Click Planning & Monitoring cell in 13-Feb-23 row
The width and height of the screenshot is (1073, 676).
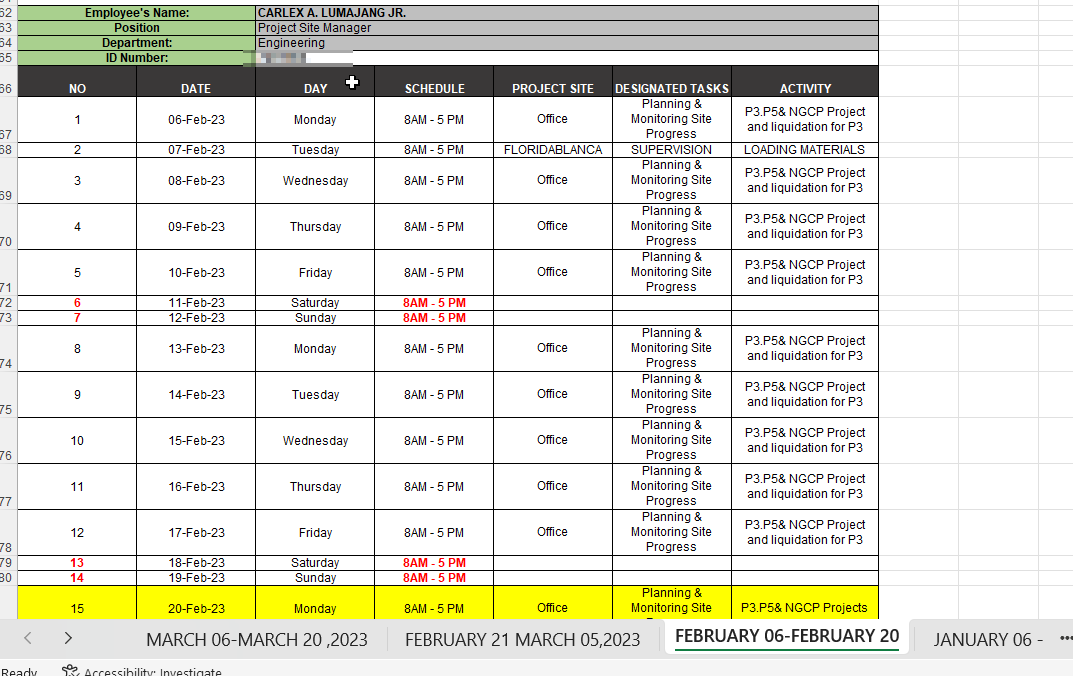(672, 348)
